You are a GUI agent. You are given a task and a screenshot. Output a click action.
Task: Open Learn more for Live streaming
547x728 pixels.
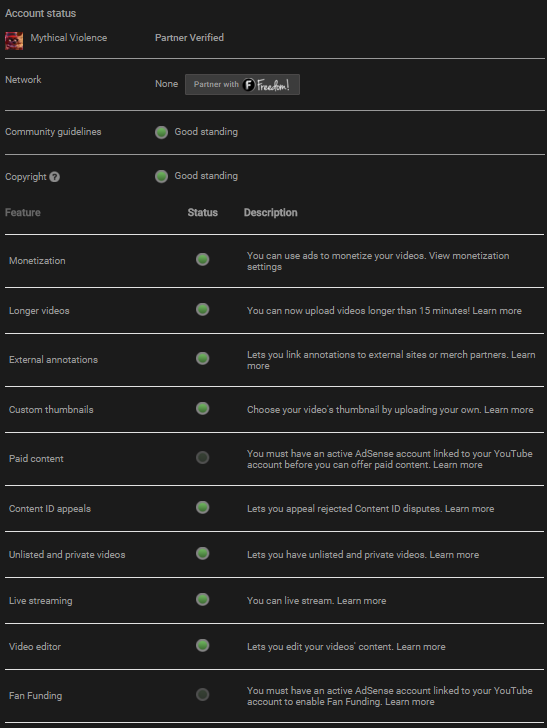tap(361, 600)
